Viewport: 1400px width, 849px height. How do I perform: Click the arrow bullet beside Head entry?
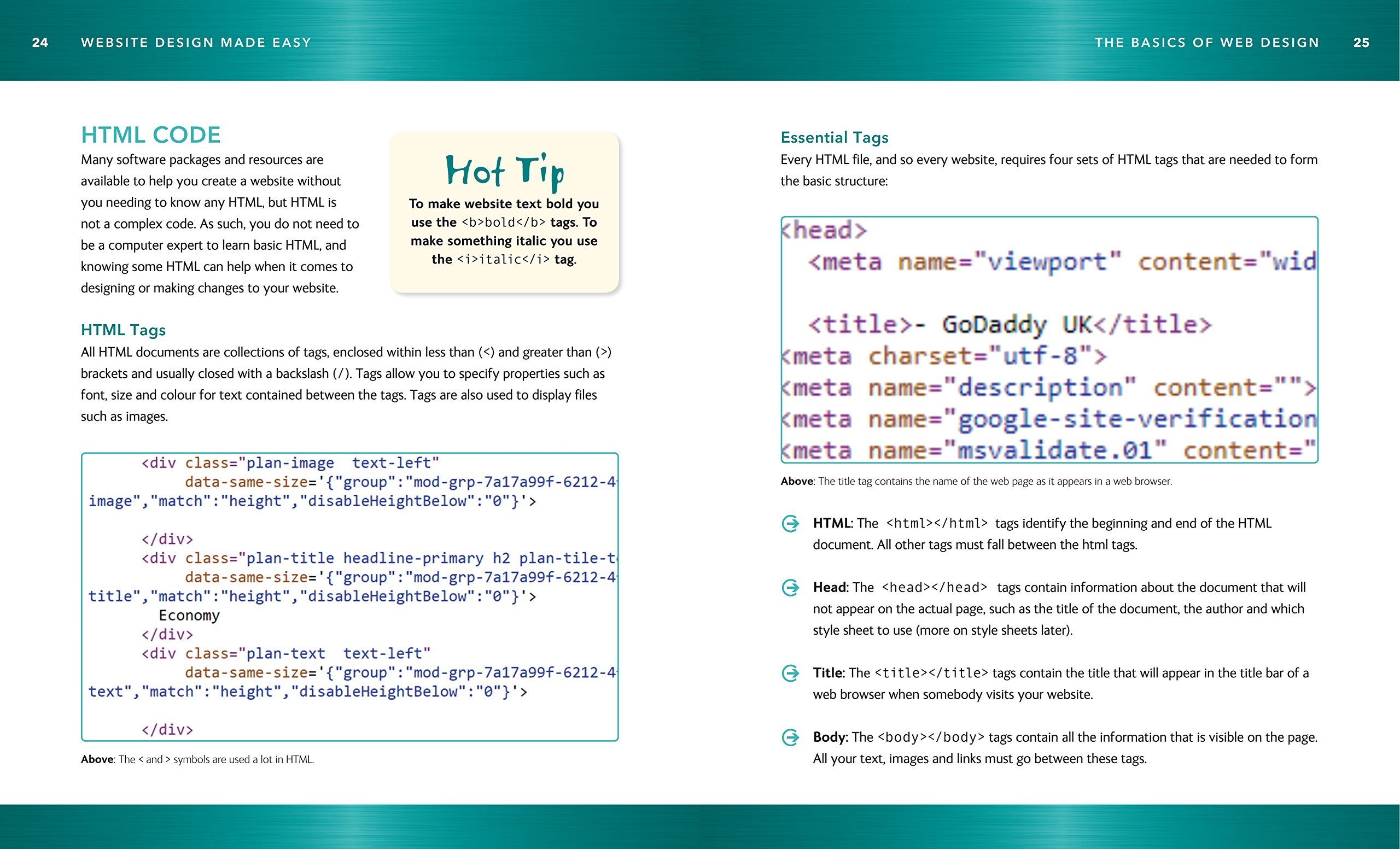tap(790, 587)
